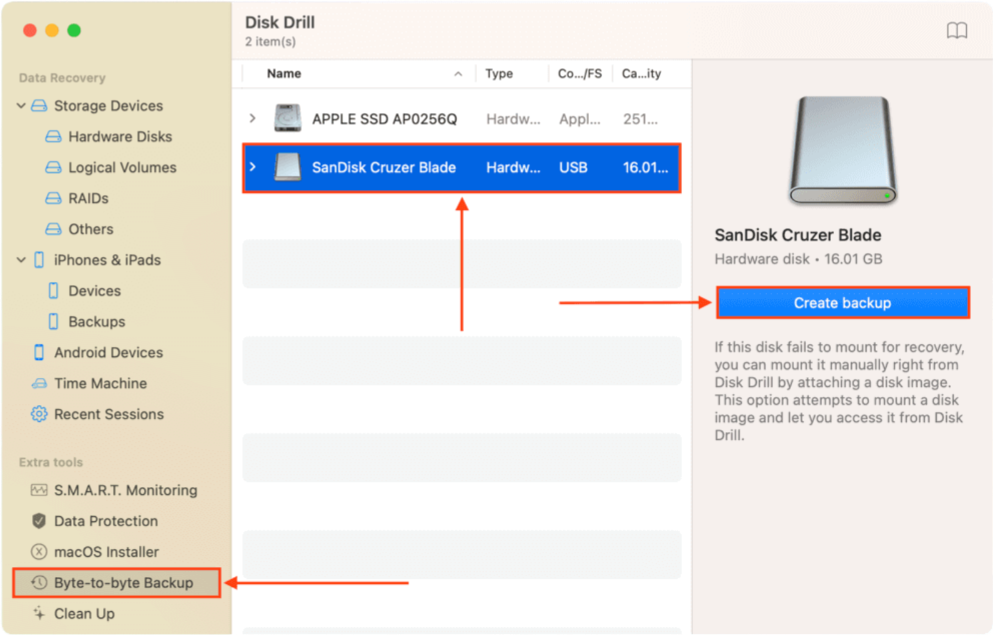Collapse the Storage Devices section

point(20,105)
